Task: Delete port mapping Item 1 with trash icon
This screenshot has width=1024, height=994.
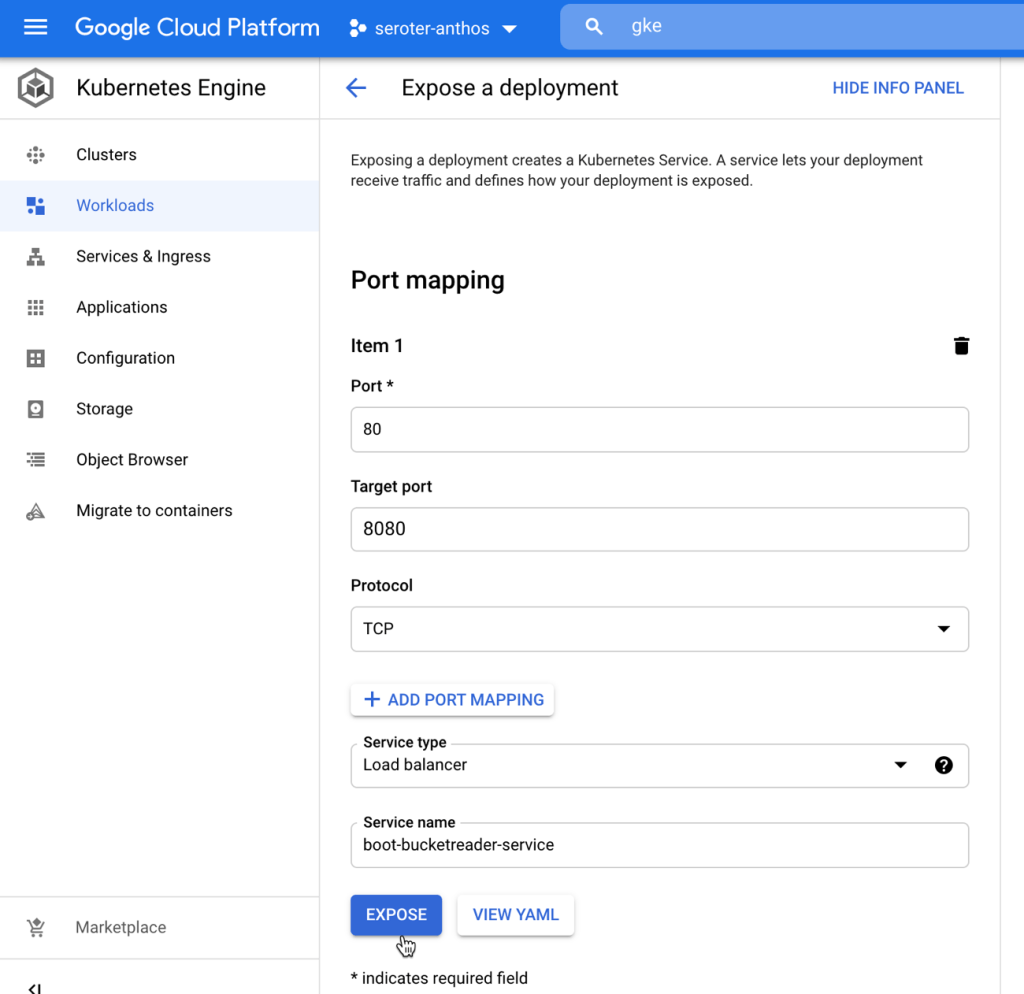Action: pyautogui.click(x=961, y=346)
